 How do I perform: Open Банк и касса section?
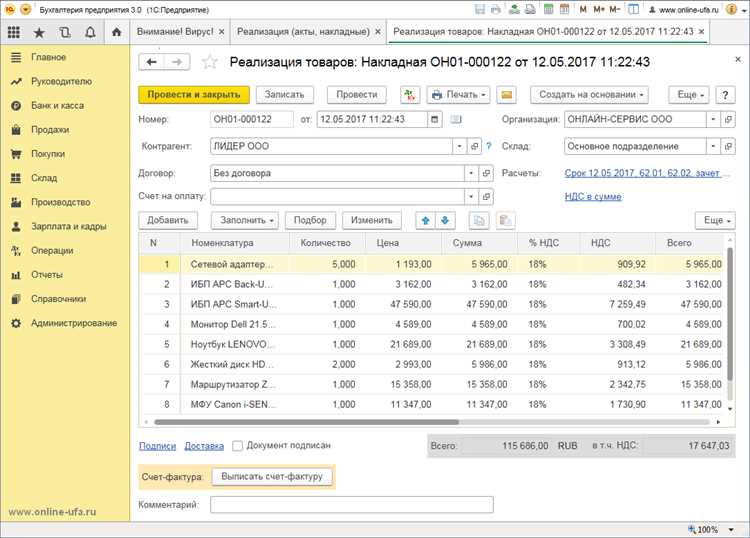57,105
